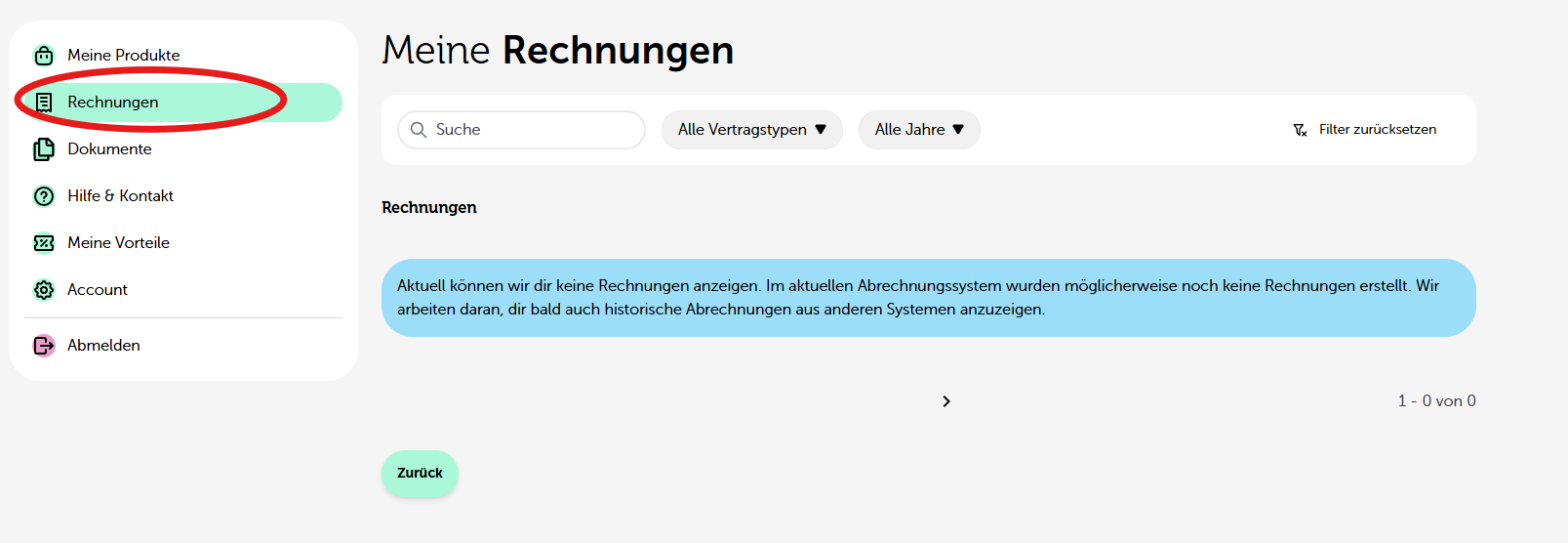Expand the Alle Jahre dropdown
This screenshot has height=543, width=1568.
pyautogui.click(x=919, y=130)
